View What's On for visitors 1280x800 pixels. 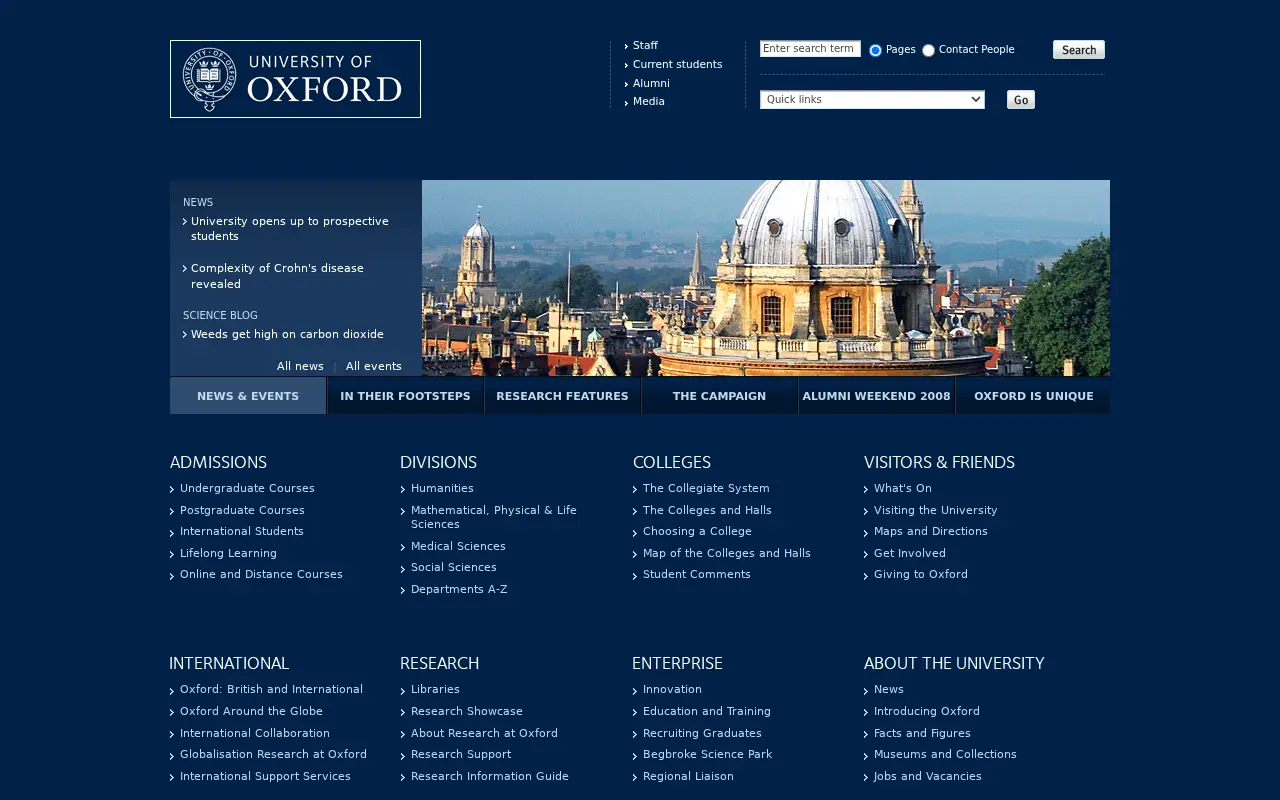(x=903, y=488)
